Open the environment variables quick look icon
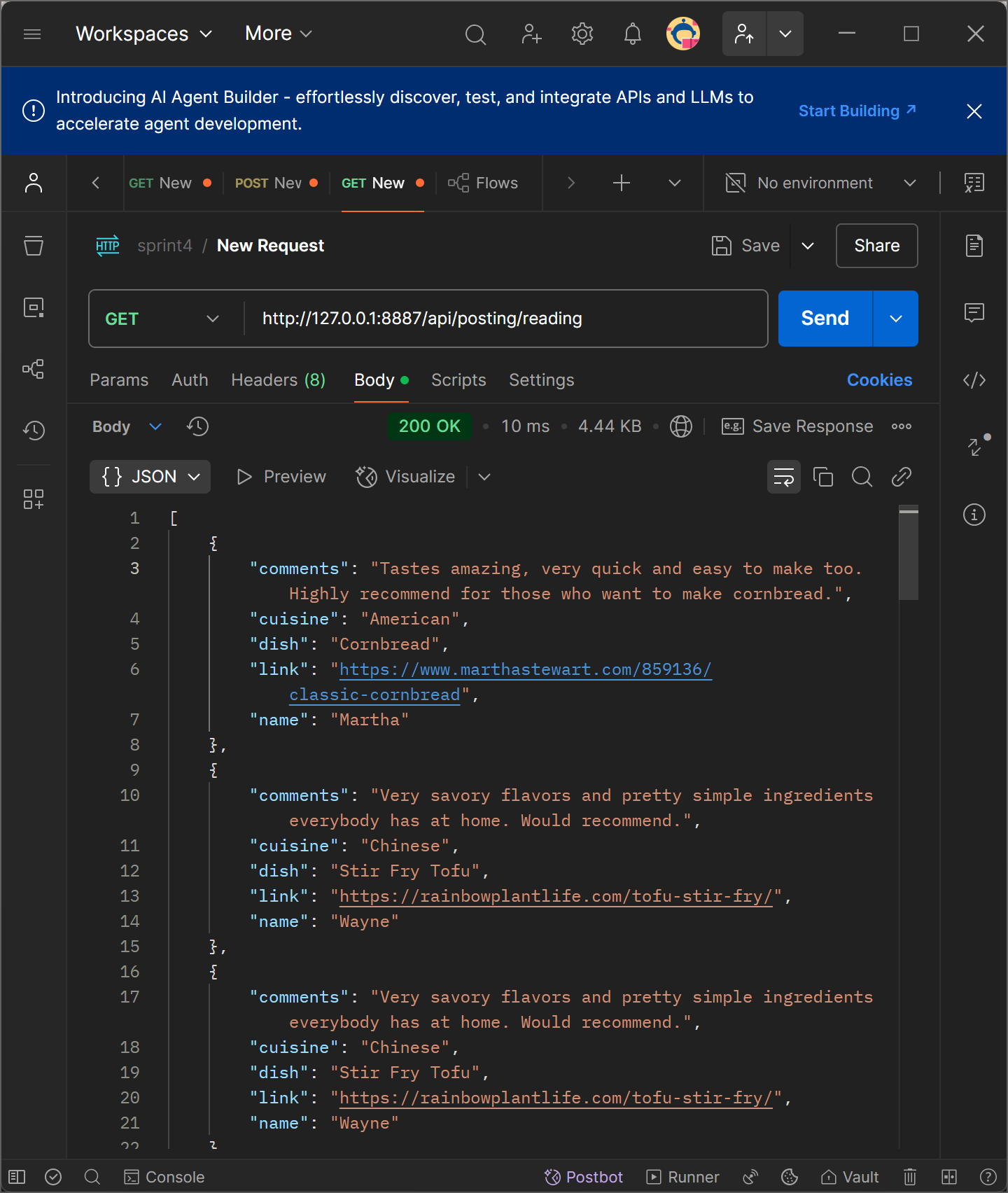Image resolution: width=1008 pixels, height=1193 pixels. (x=974, y=183)
